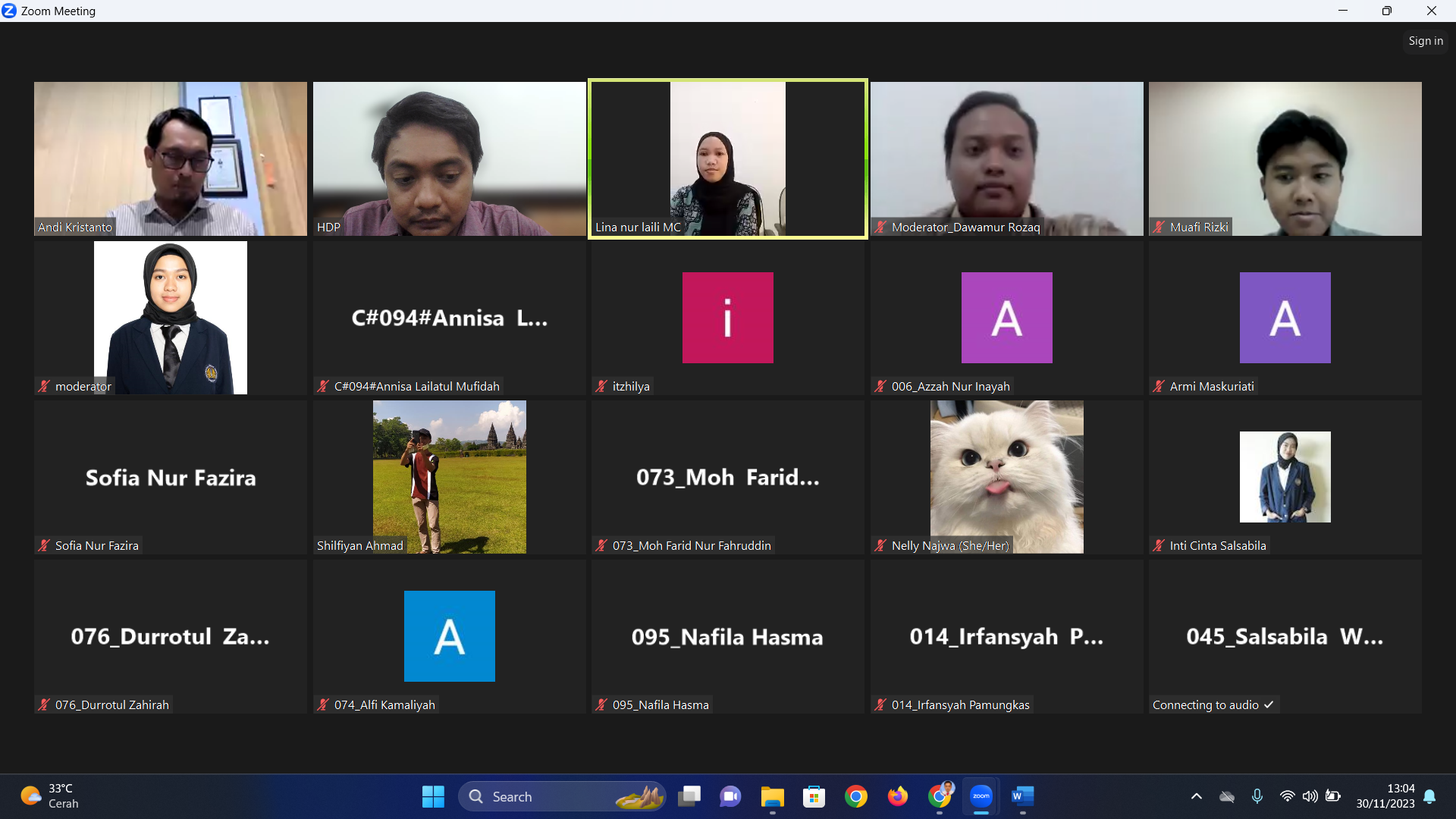Click the battery tray icon
Screen dimensions: 1456x819
tap(1333, 796)
